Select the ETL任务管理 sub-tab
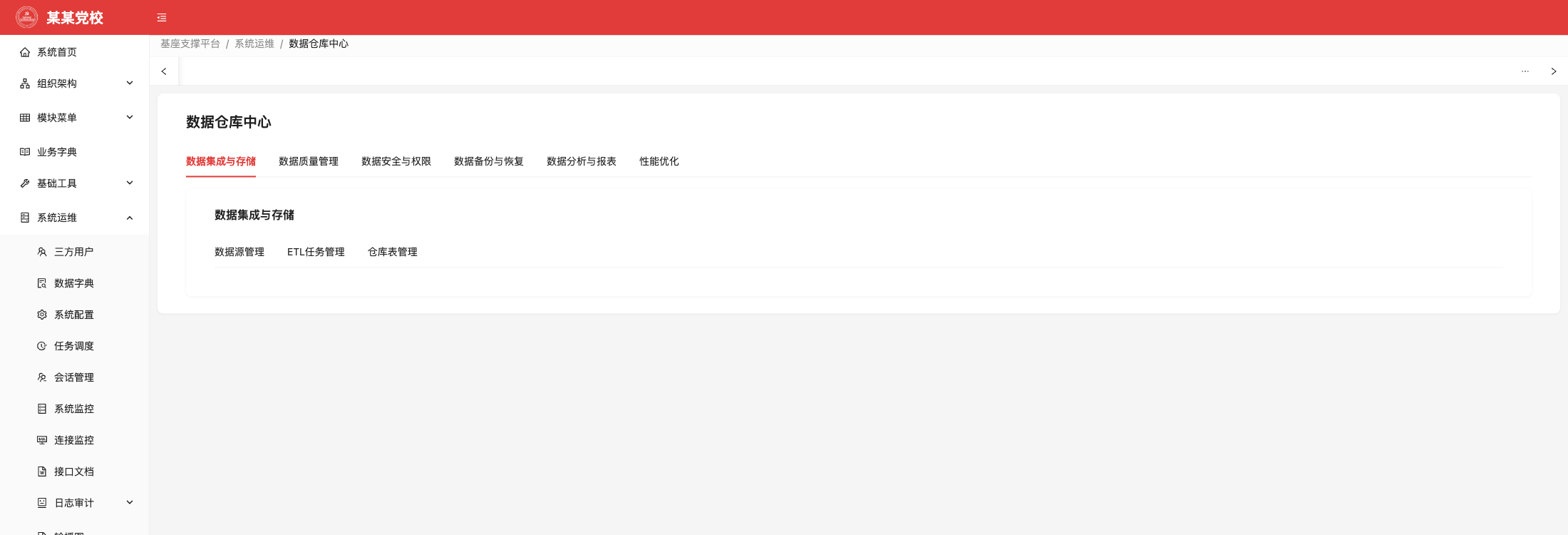Viewport: 1568px width, 535px height. (x=316, y=252)
